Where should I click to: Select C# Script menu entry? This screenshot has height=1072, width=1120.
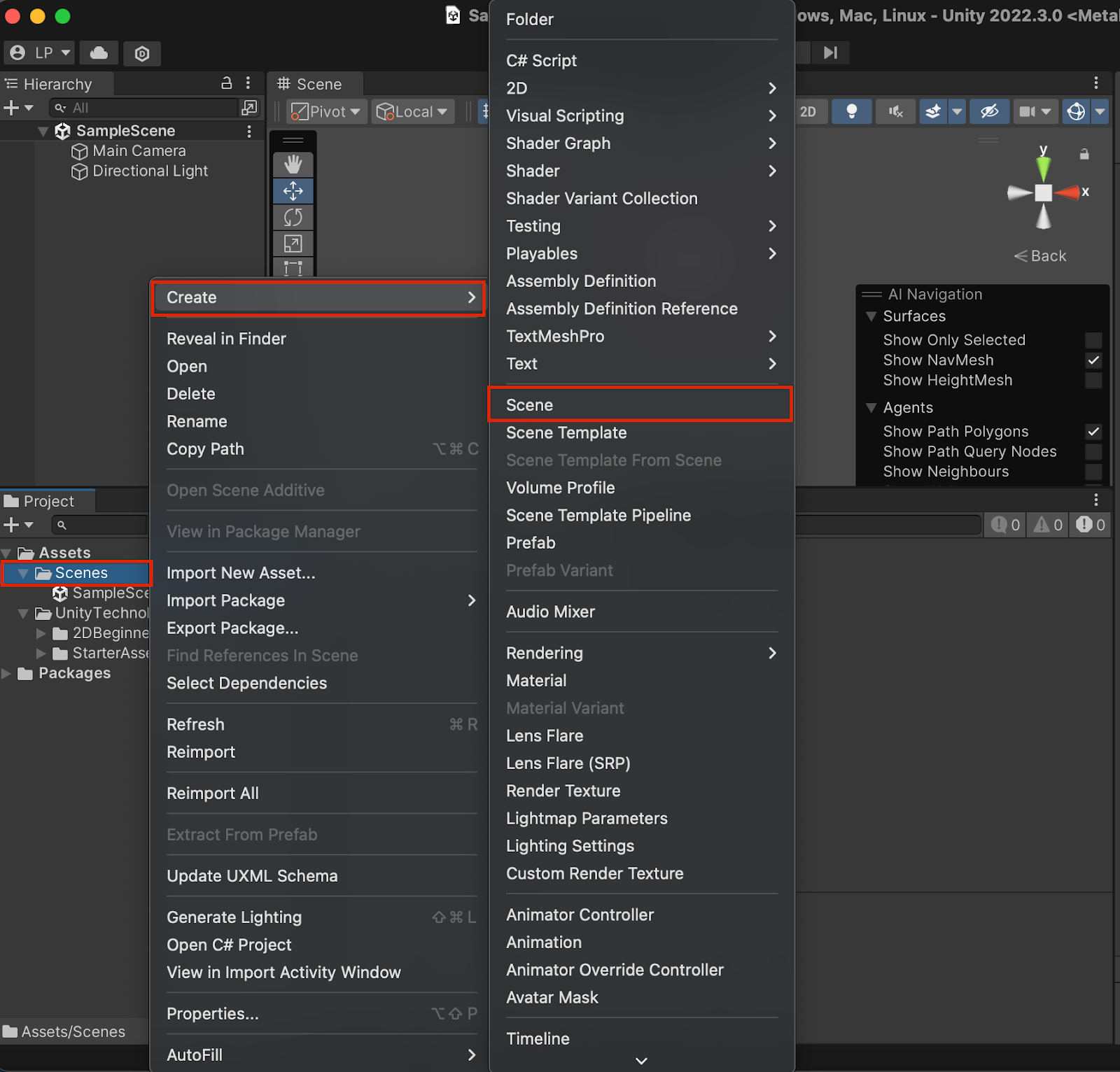[x=541, y=61]
